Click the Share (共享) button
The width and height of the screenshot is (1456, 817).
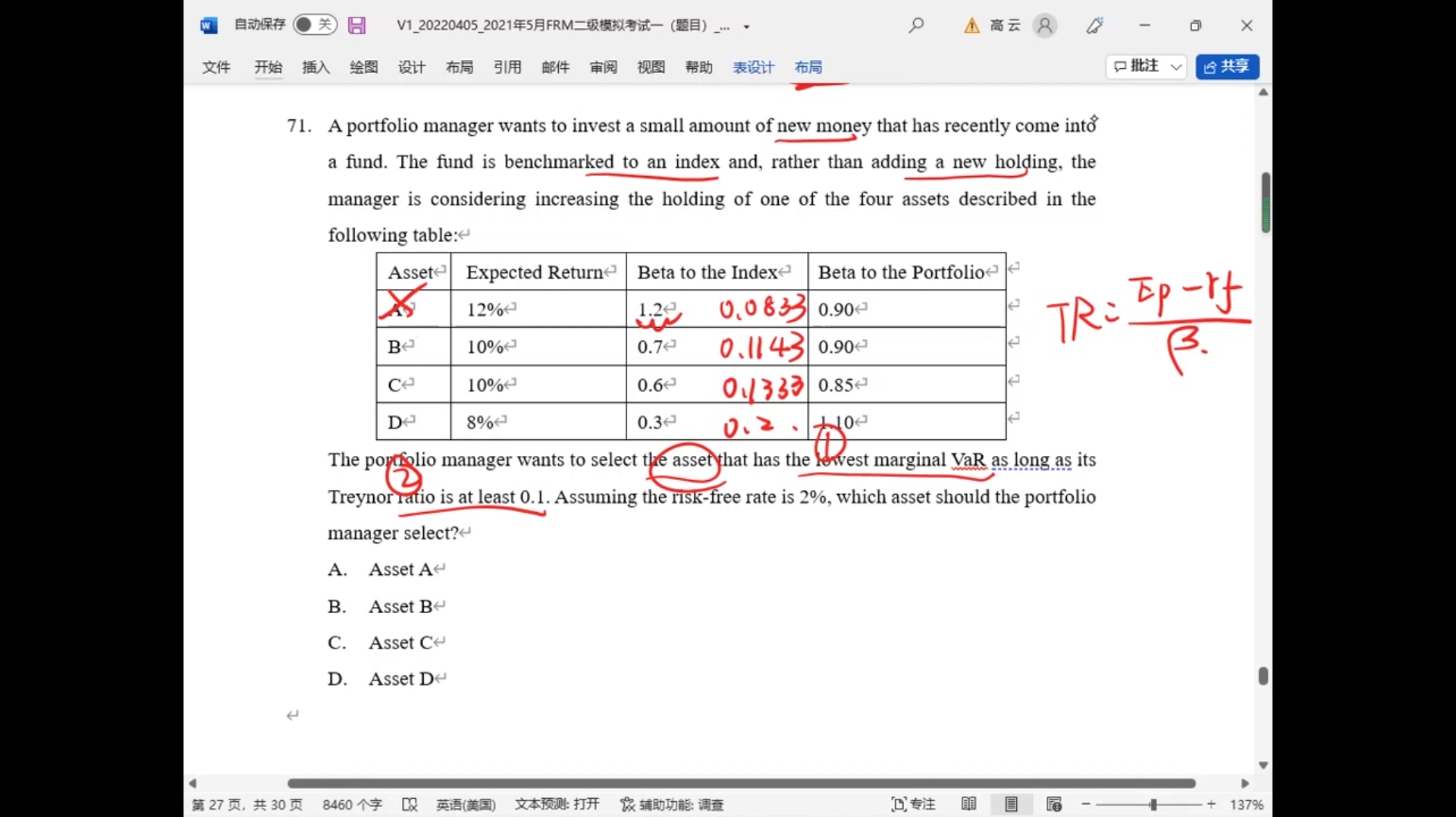point(1227,67)
